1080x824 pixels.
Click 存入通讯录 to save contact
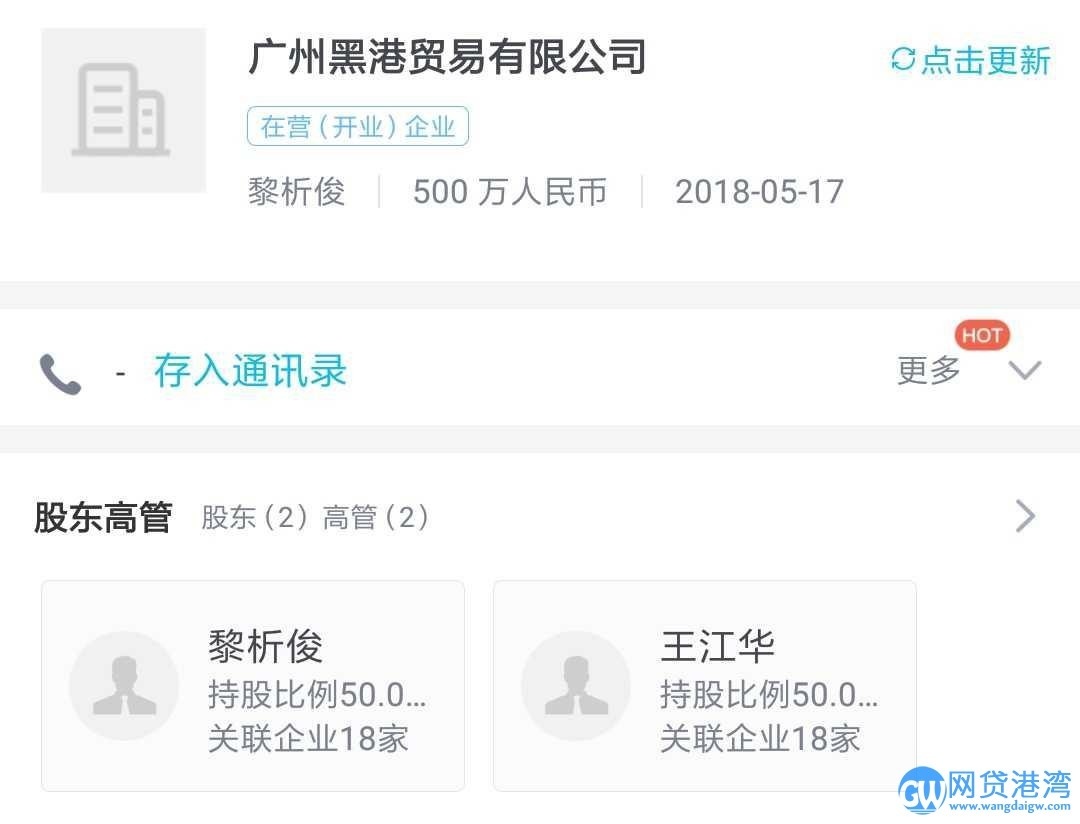pos(250,370)
